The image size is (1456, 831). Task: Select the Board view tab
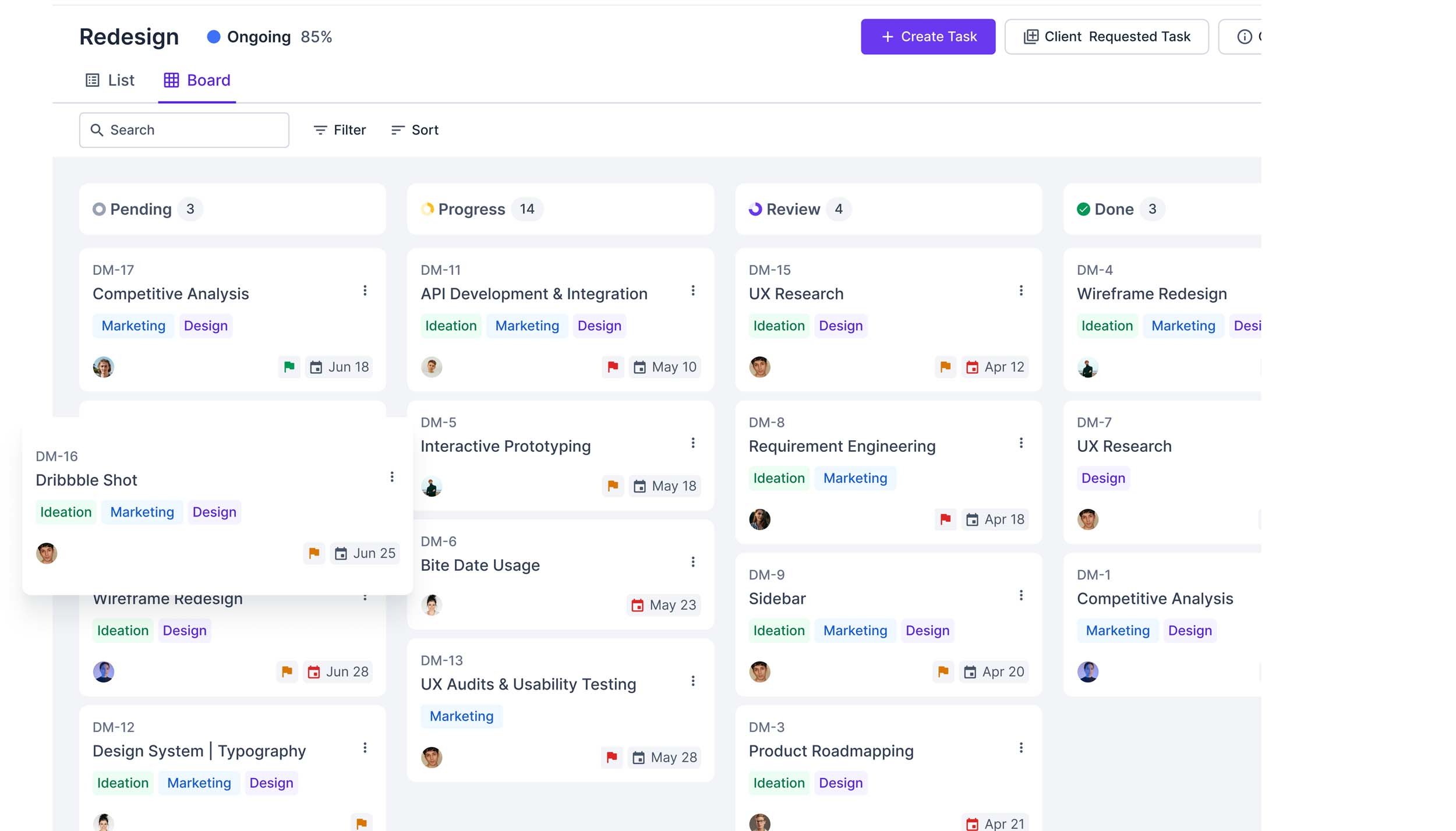(197, 80)
